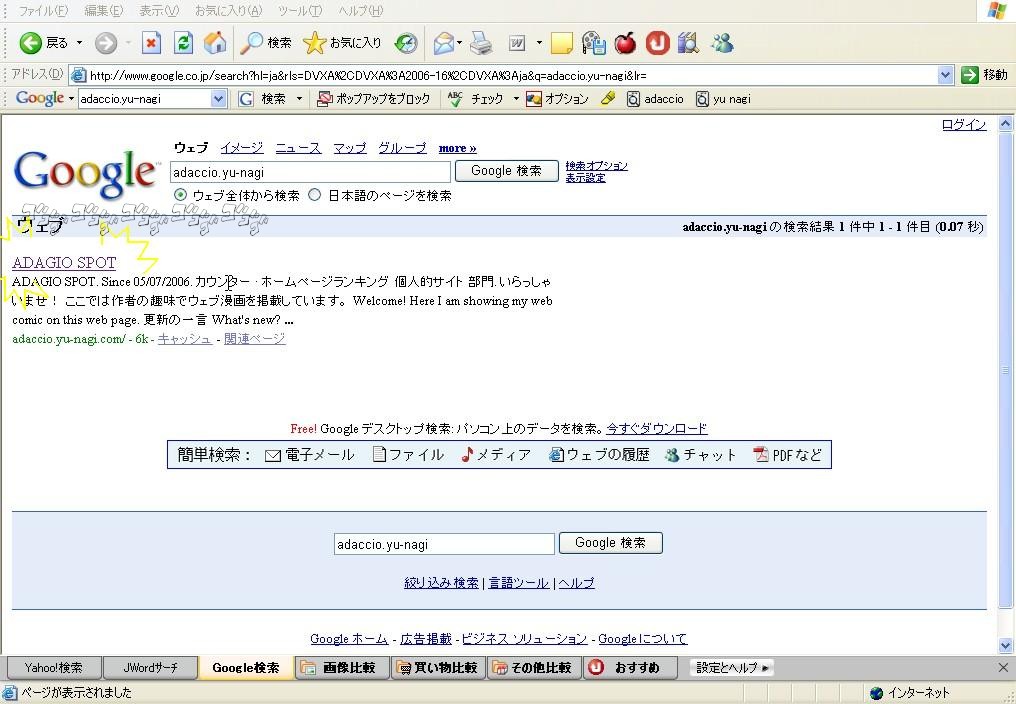Open the ツール(T) menu
The image size is (1016, 704).
pos(300,10)
